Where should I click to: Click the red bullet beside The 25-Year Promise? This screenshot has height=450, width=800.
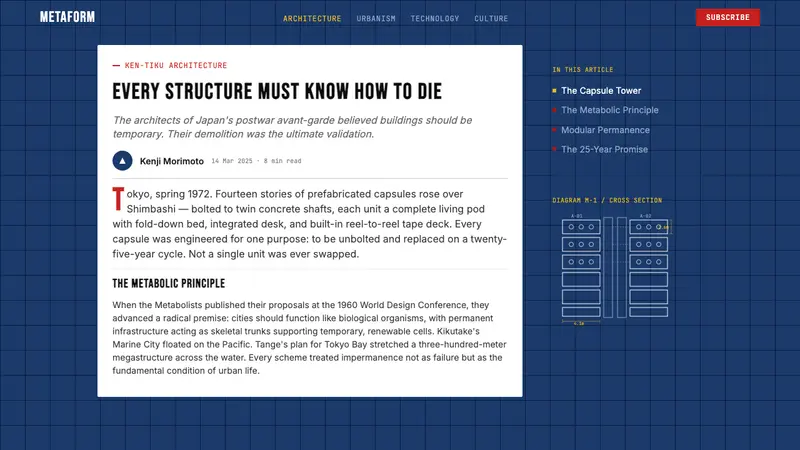pos(554,149)
